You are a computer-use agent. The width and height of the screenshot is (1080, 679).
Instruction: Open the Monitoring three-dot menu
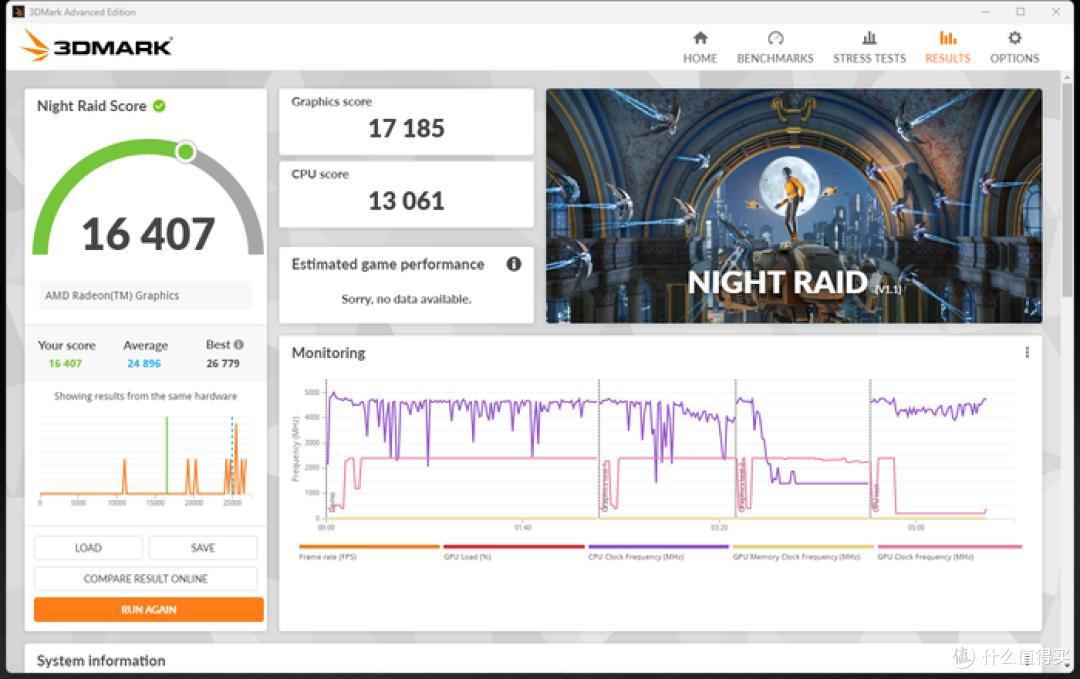1027,353
